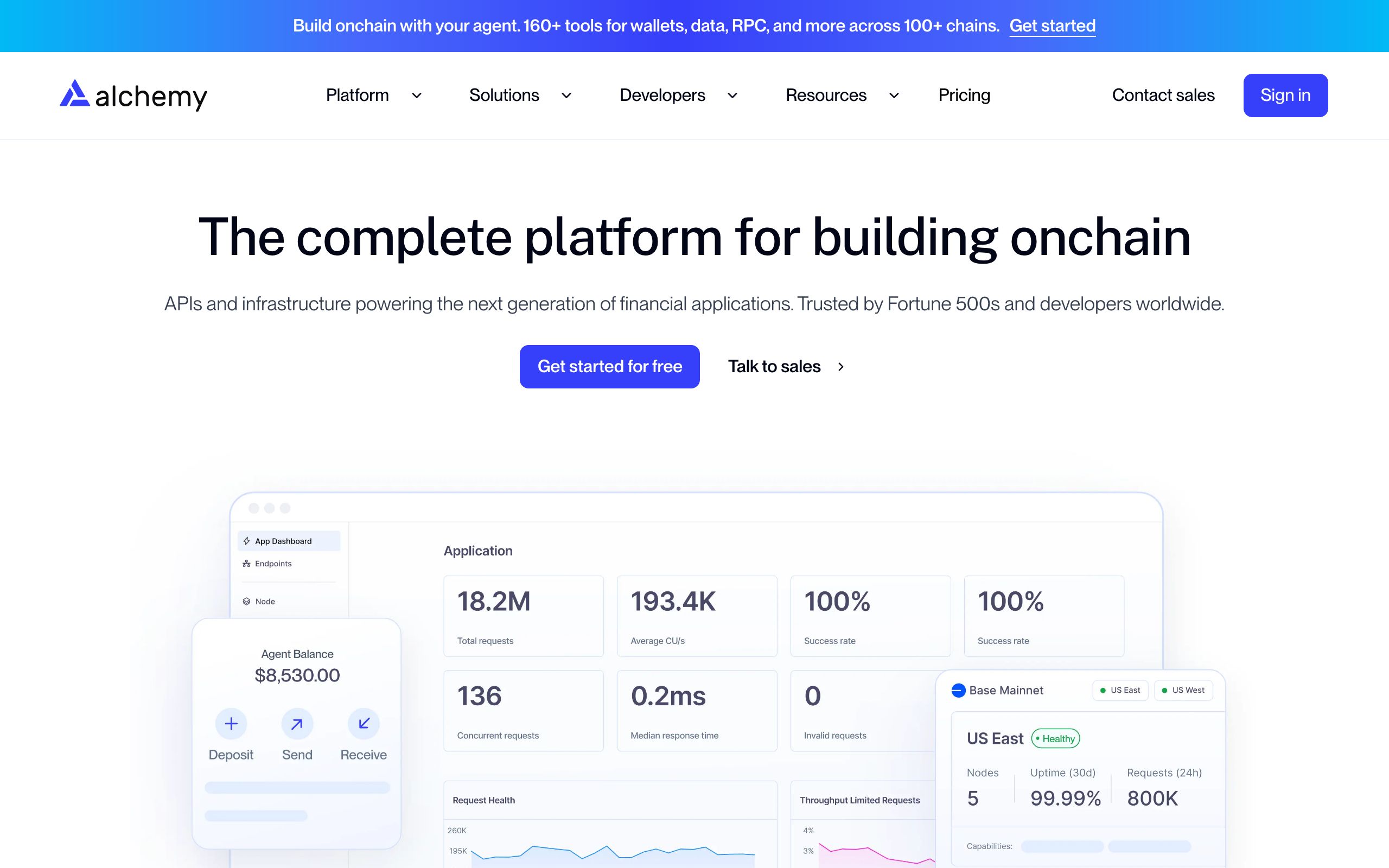The height and width of the screenshot is (868, 1389).
Task: Click Throughput Limited Requests chart title
Action: pos(859,800)
